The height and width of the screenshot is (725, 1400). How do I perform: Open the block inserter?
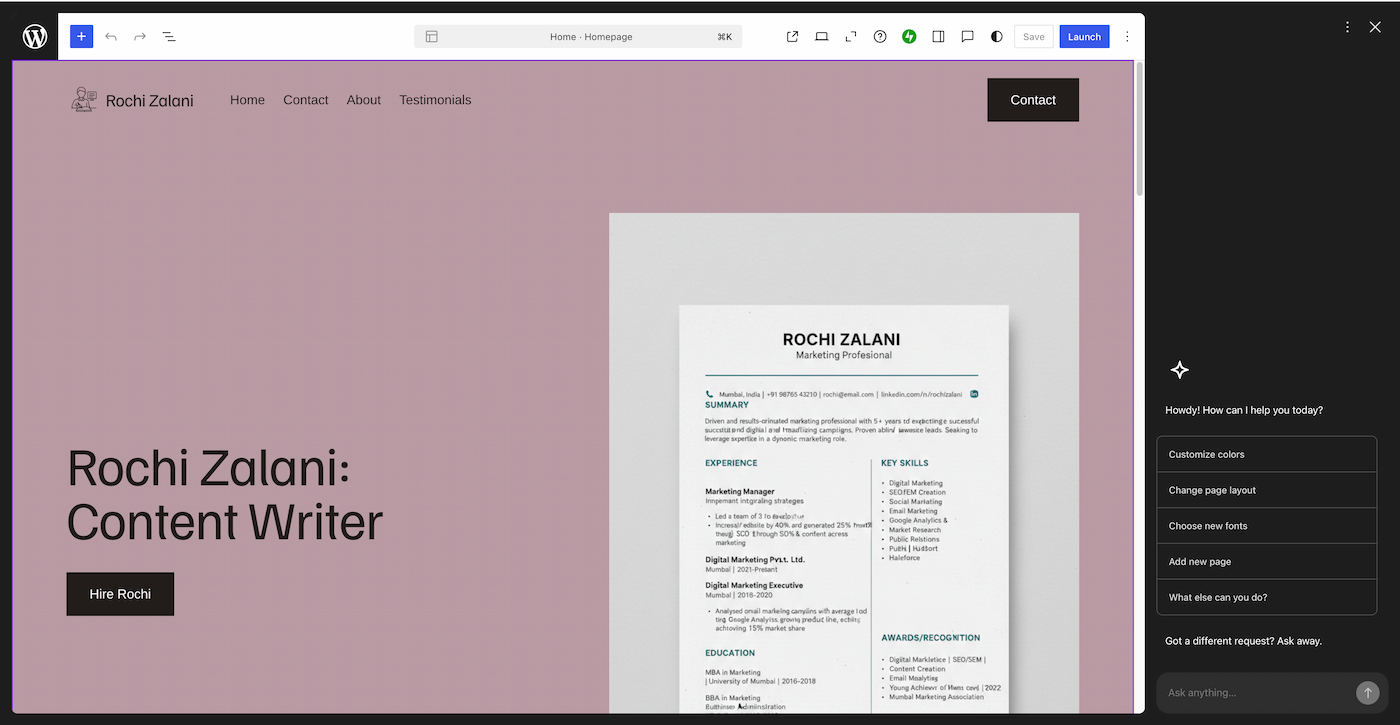click(x=81, y=36)
